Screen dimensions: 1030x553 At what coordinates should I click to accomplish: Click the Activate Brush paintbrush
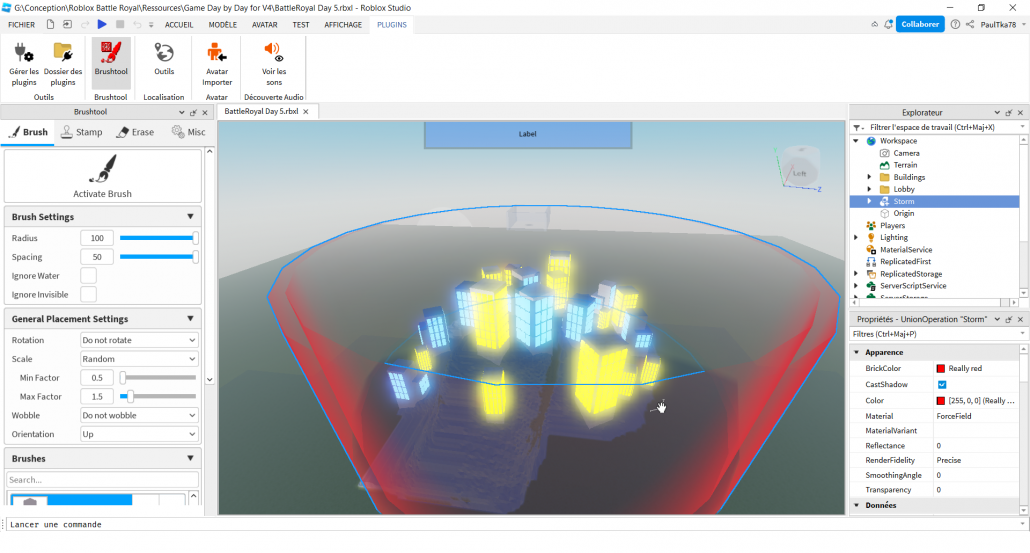point(103,168)
